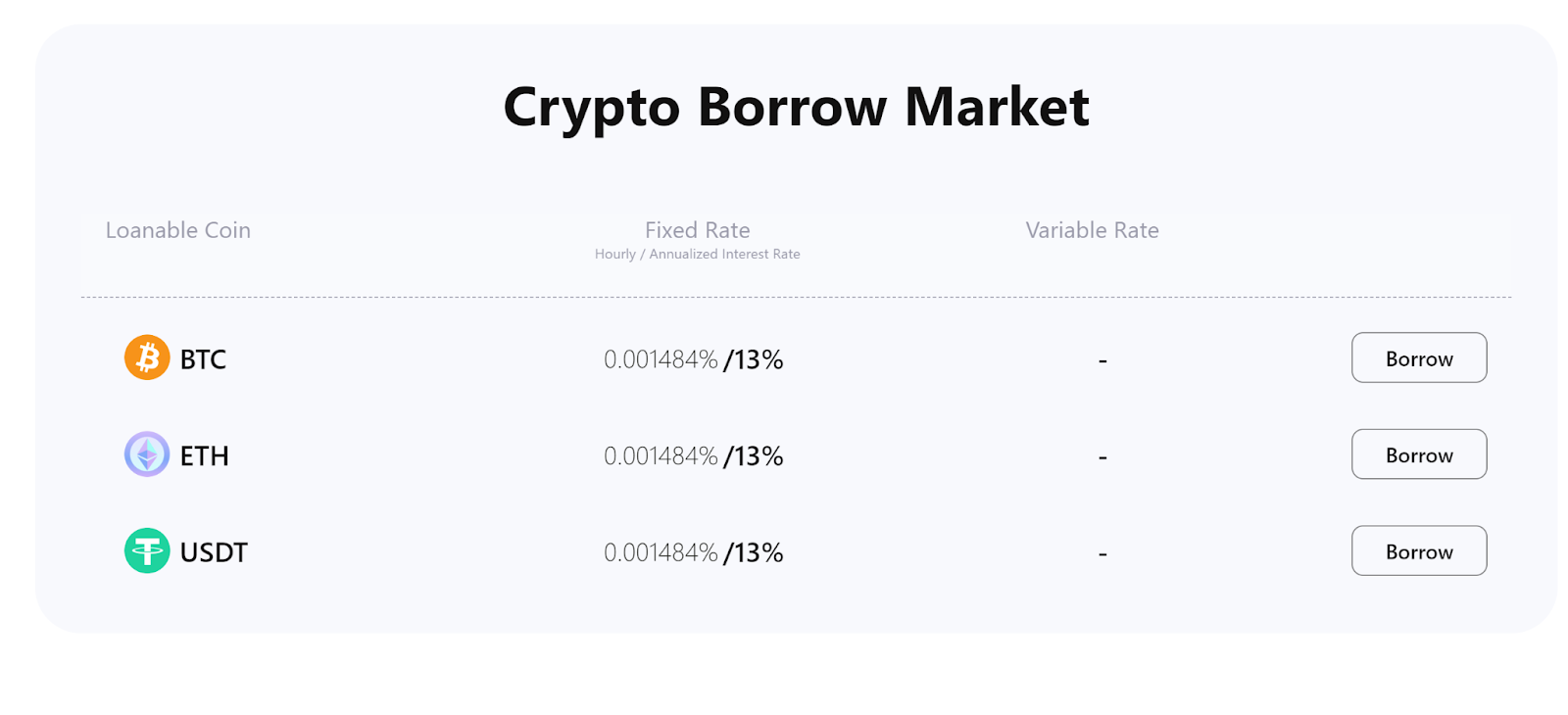Borrow ETH using its Borrow button

[x=1419, y=454]
